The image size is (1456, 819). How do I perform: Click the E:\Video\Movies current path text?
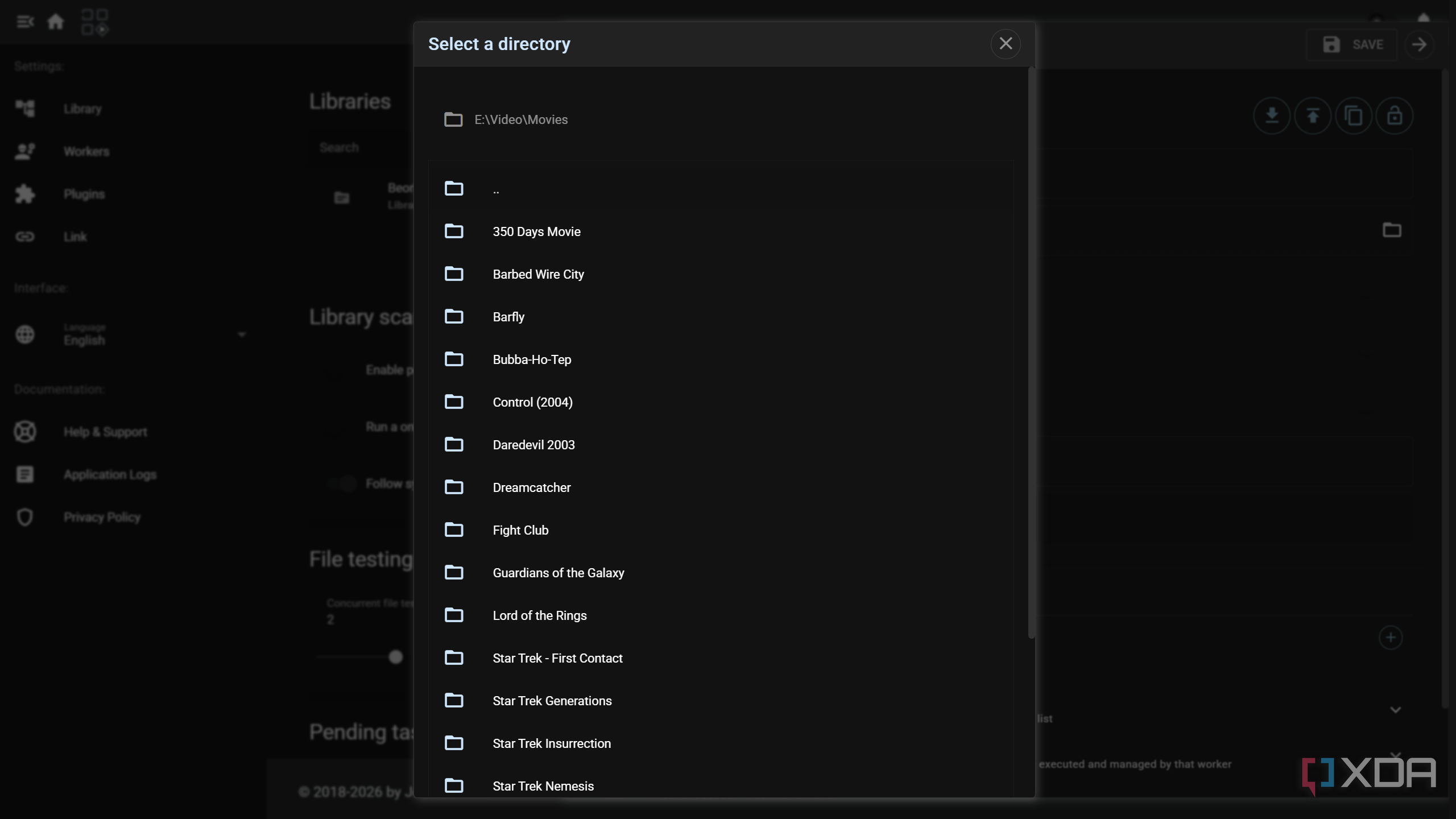tap(521, 119)
